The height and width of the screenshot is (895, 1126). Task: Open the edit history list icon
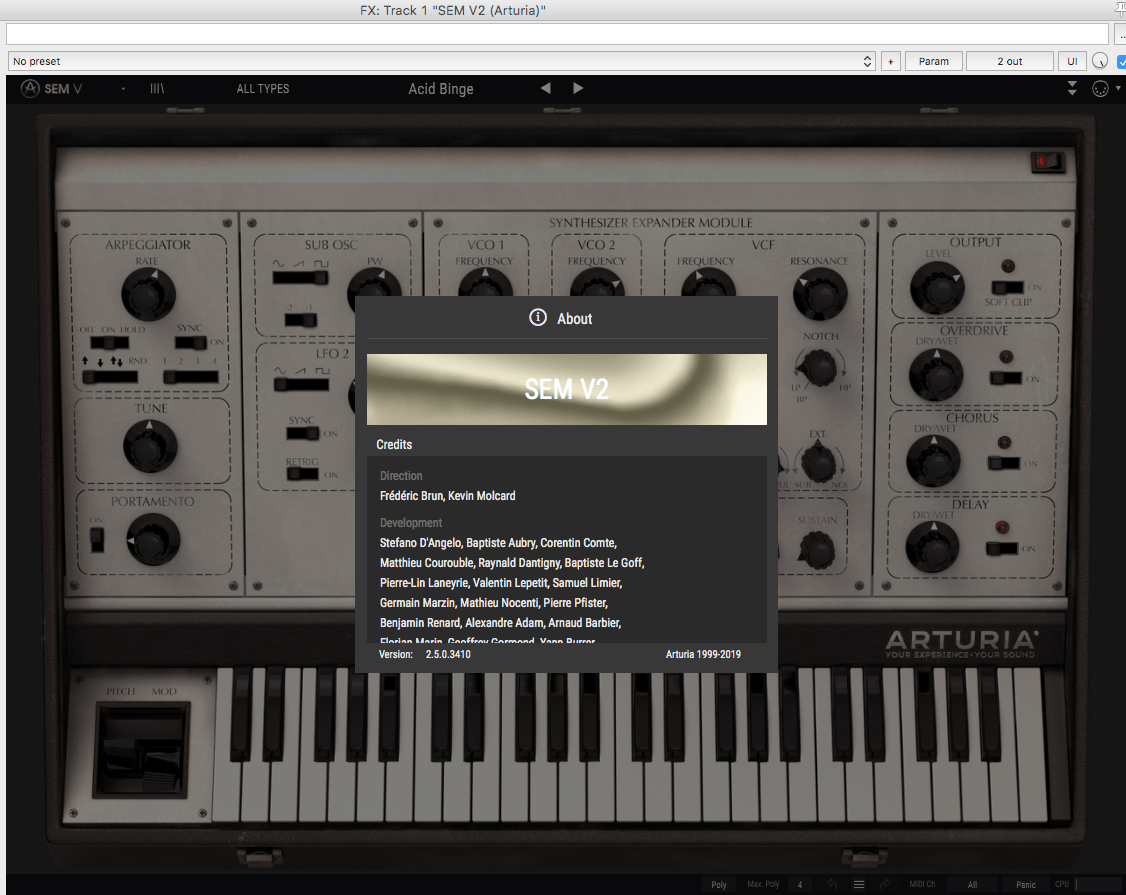(x=858, y=885)
